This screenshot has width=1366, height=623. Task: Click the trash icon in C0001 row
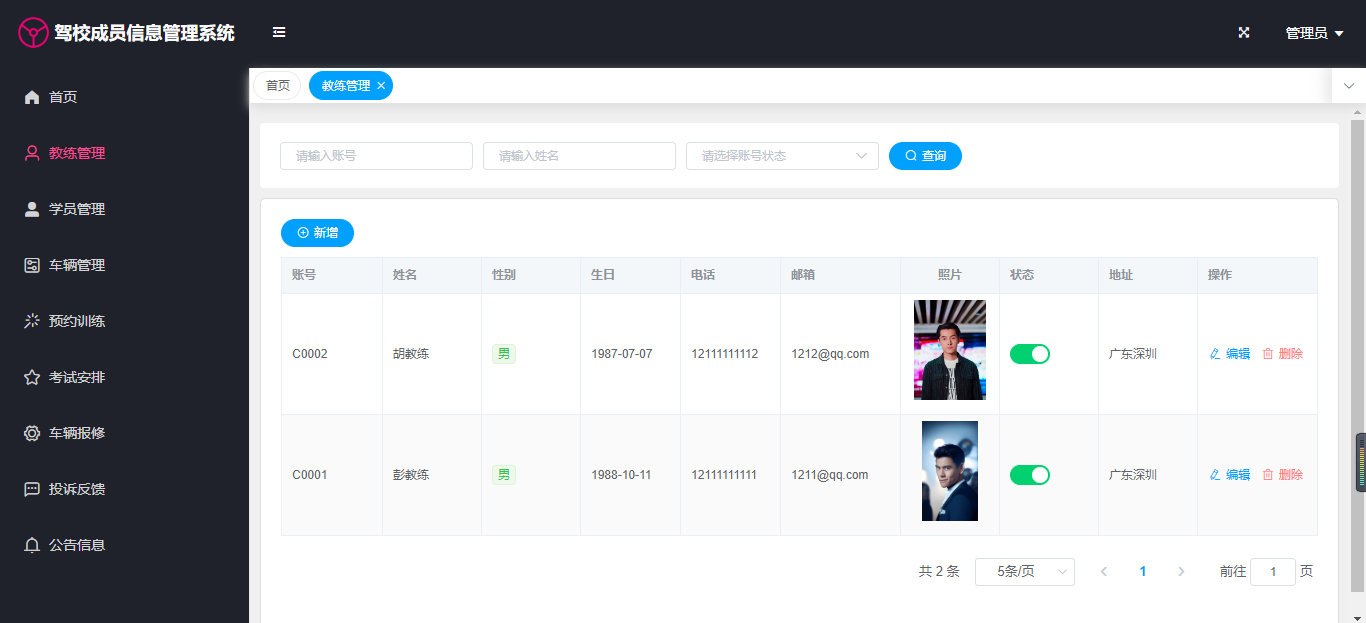coord(1268,475)
